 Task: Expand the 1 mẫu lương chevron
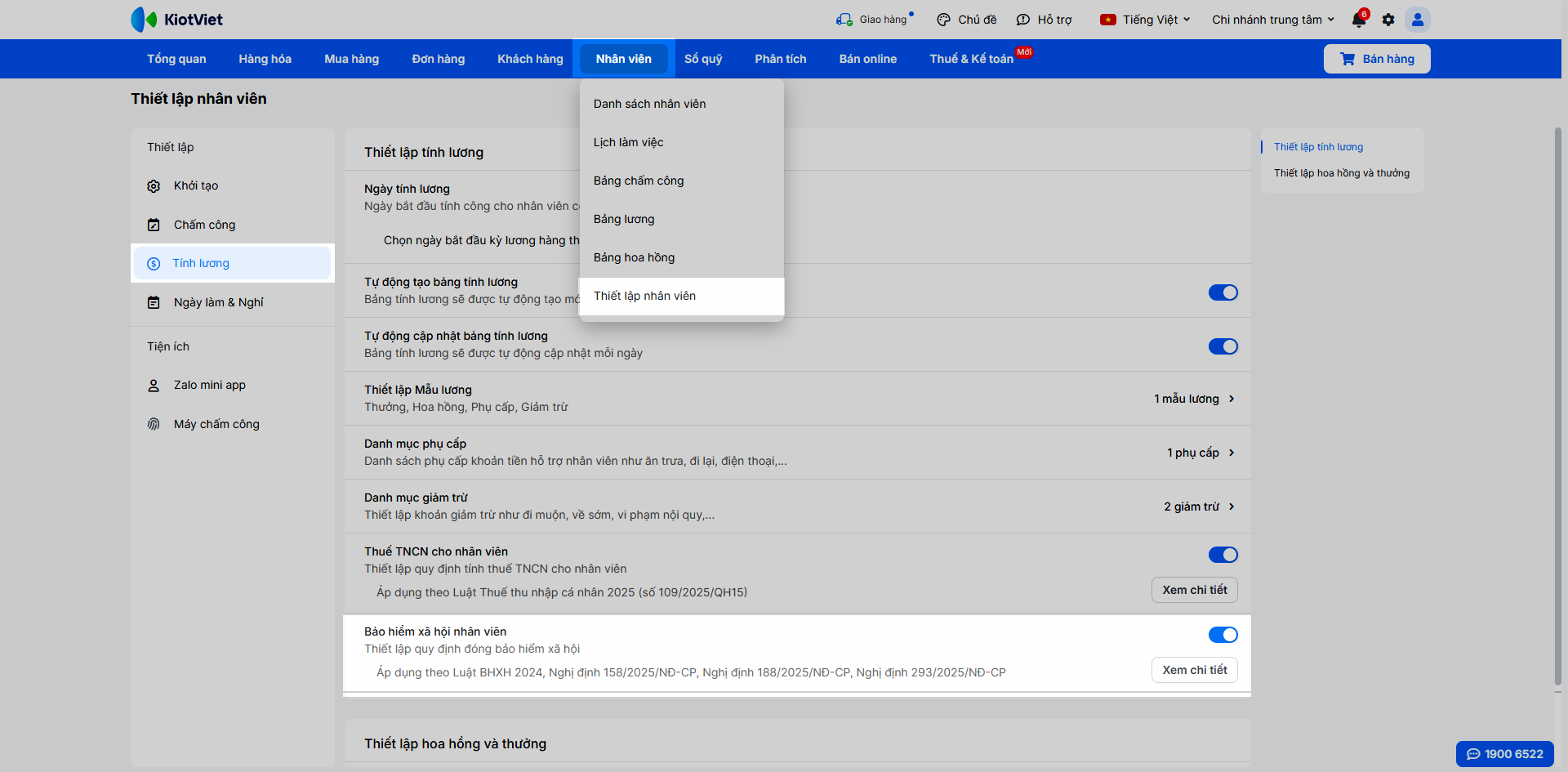pyautogui.click(x=1232, y=399)
